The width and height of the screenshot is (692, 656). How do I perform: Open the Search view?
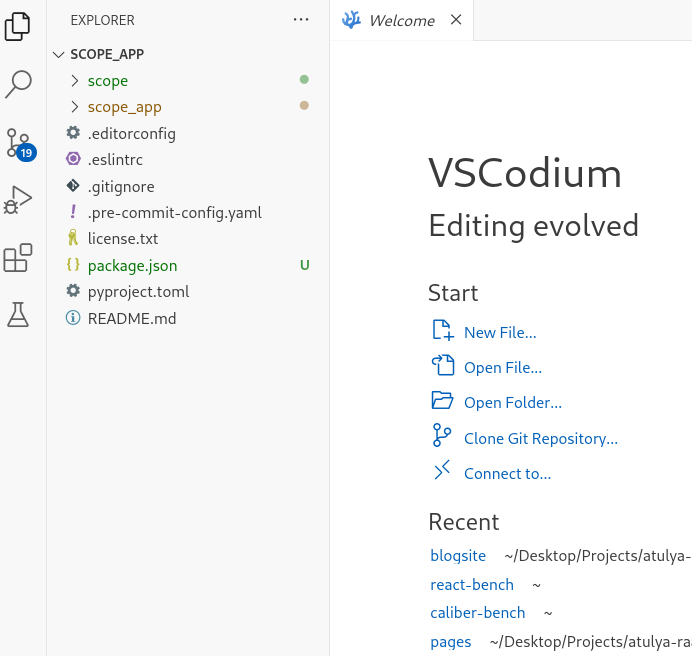[18, 84]
